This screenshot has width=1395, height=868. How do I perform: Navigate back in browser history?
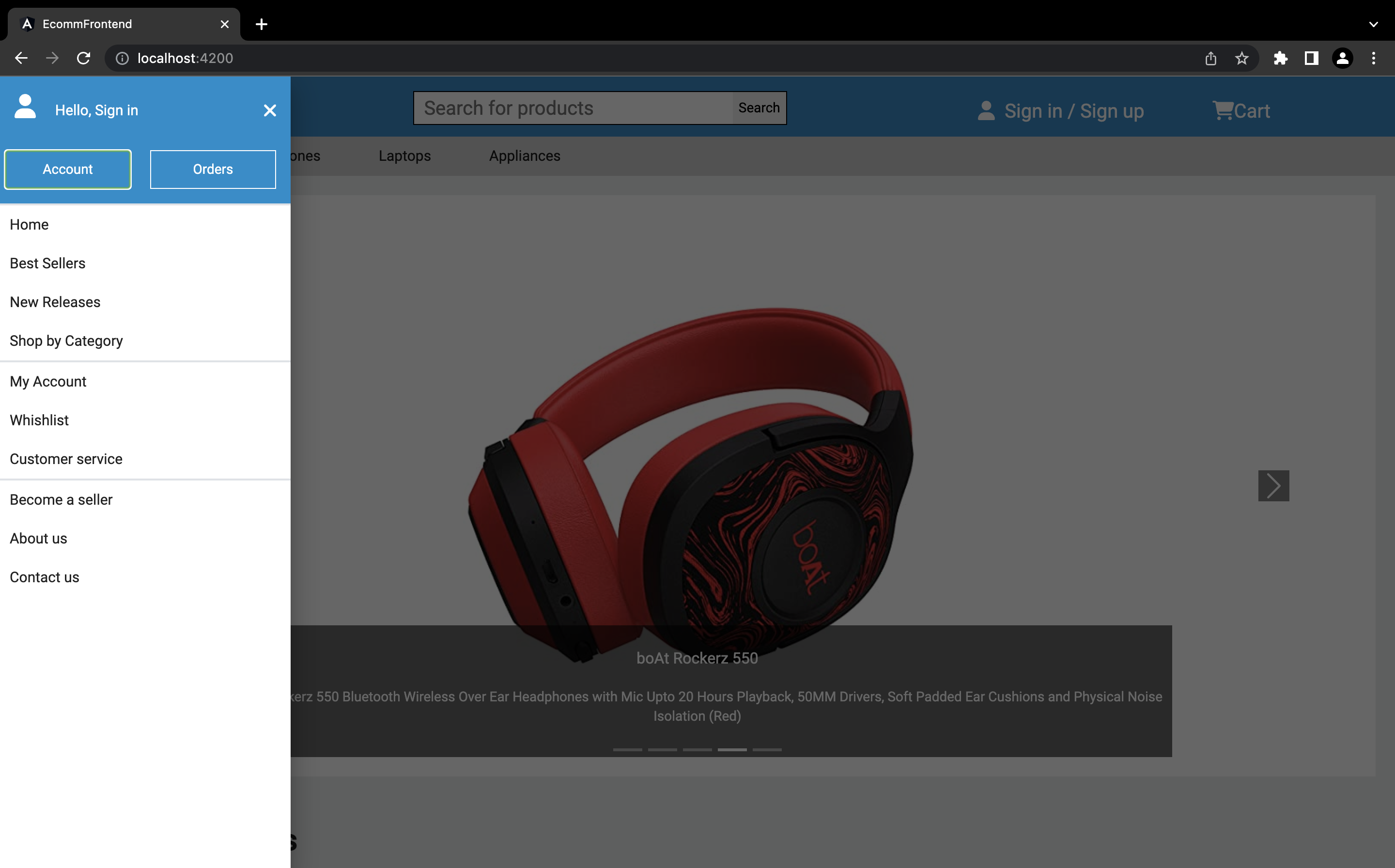[x=21, y=58]
